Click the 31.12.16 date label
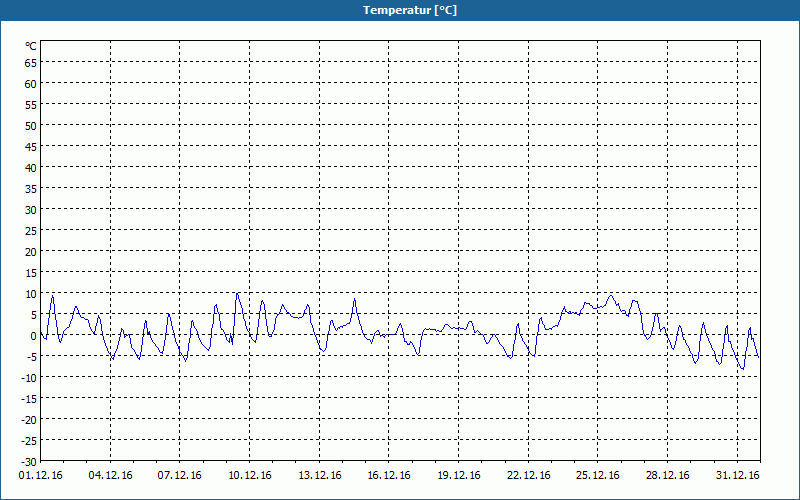 [x=737, y=476]
